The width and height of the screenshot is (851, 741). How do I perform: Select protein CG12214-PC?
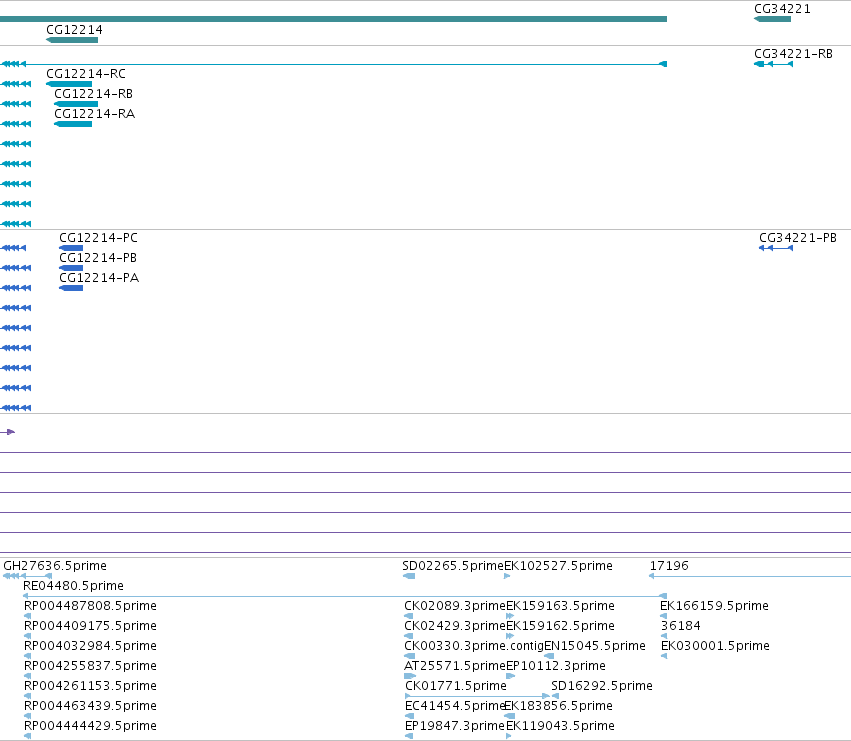(x=98, y=238)
